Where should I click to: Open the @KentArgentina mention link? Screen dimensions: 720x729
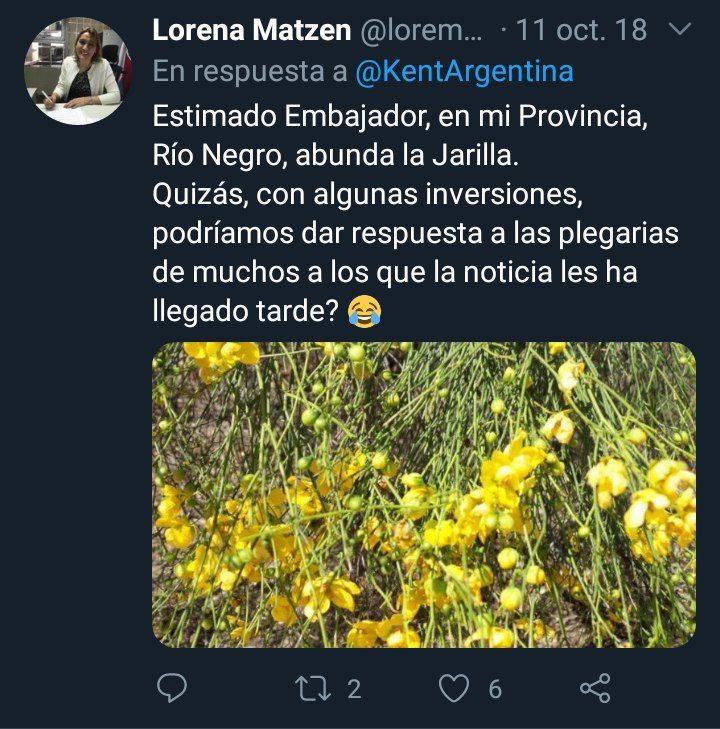464,71
